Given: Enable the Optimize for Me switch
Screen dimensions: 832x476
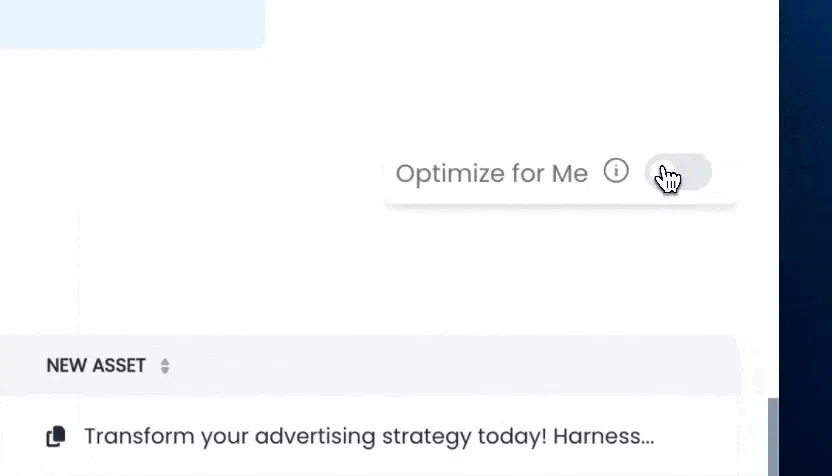Looking at the screenshot, I should click(678, 172).
